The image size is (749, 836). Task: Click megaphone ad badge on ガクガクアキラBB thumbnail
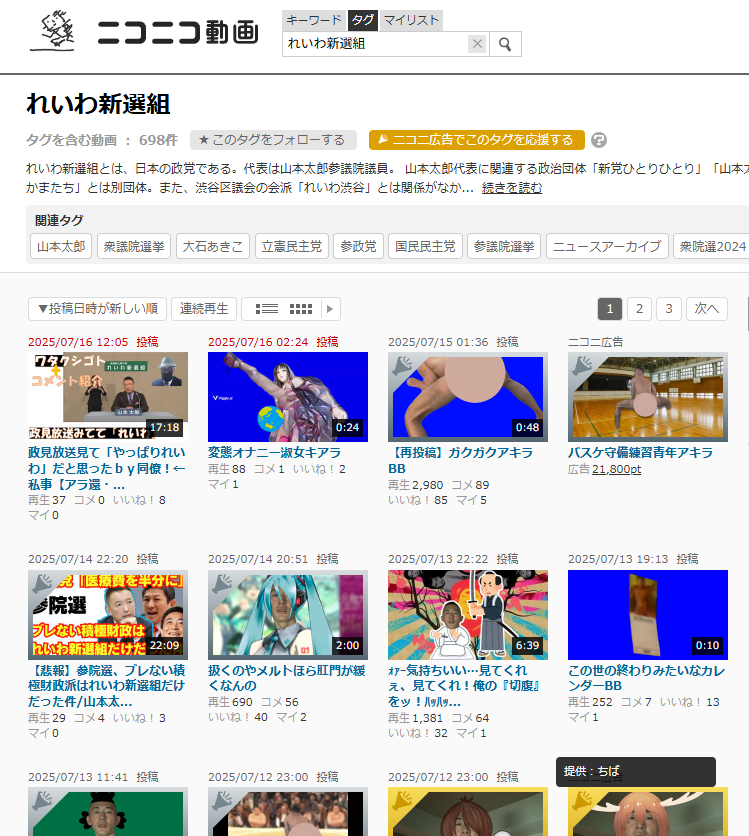[402, 366]
